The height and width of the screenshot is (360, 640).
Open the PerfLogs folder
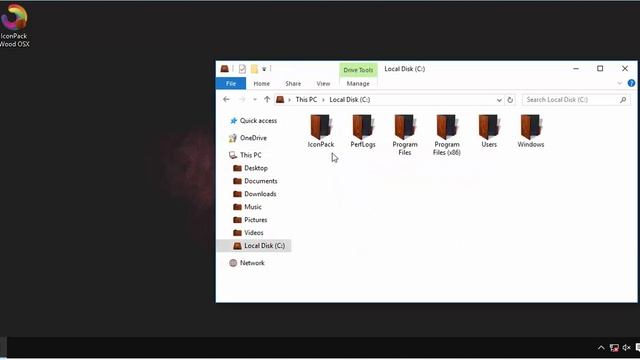[363, 131]
